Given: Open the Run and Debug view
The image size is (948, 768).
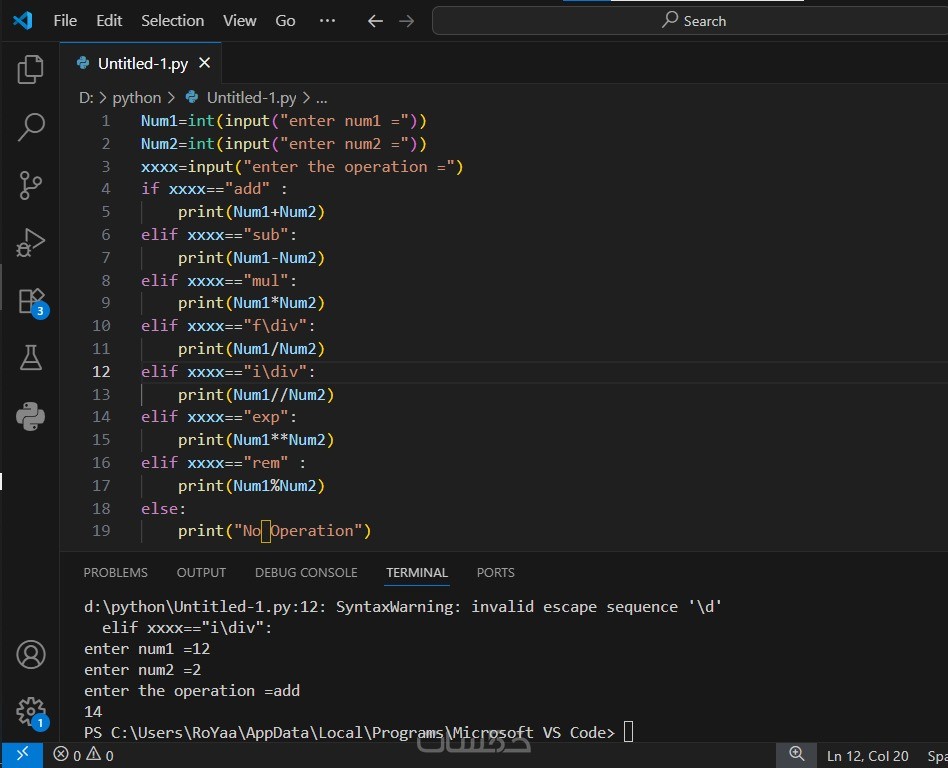Looking at the screenshot, I should pyautogui.click(x=31, y=242).
